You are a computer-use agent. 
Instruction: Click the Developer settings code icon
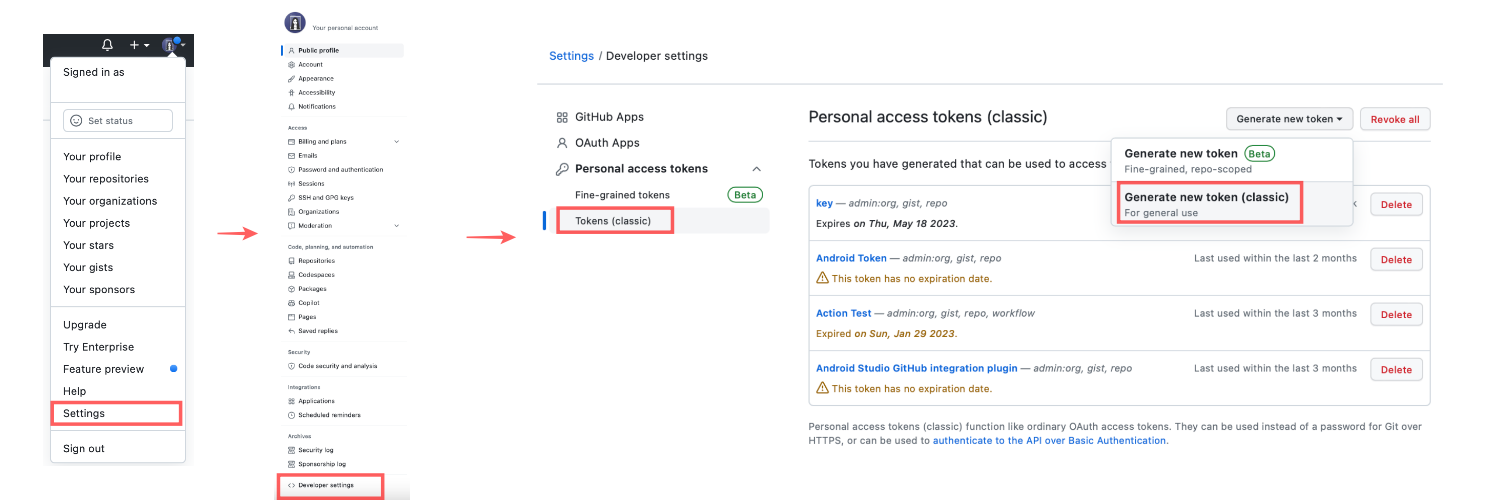point(291,485)
